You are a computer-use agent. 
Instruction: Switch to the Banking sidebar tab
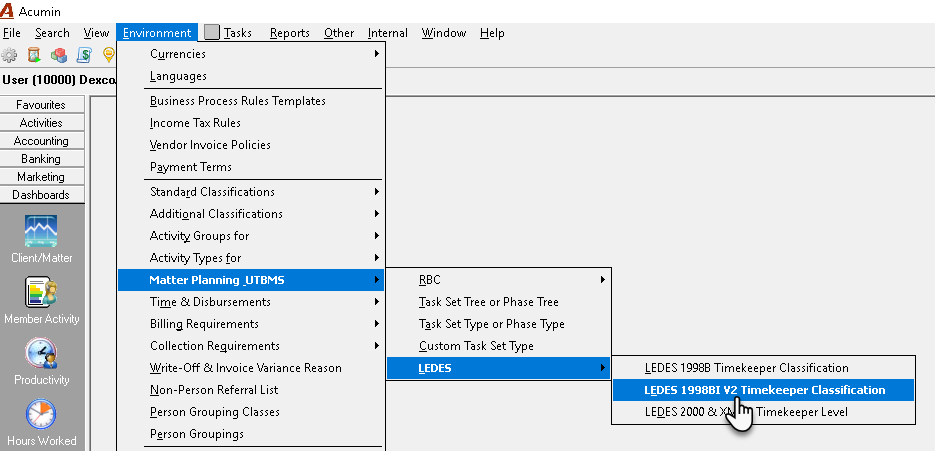pos(41,159)
